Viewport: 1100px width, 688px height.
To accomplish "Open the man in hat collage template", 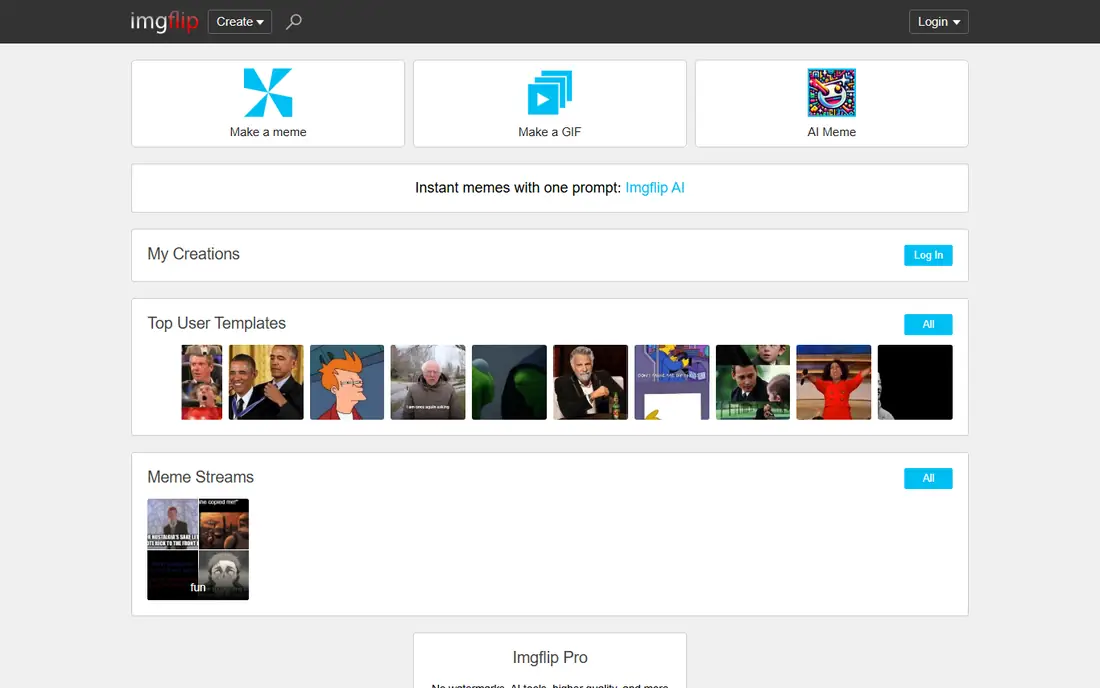I will coord(753,382).
